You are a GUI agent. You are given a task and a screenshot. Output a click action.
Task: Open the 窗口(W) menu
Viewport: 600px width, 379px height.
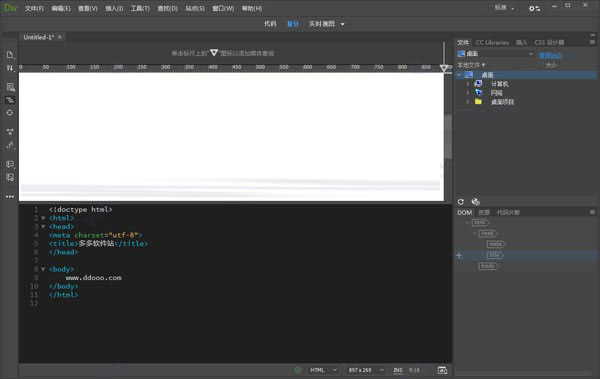pos(223,8)
